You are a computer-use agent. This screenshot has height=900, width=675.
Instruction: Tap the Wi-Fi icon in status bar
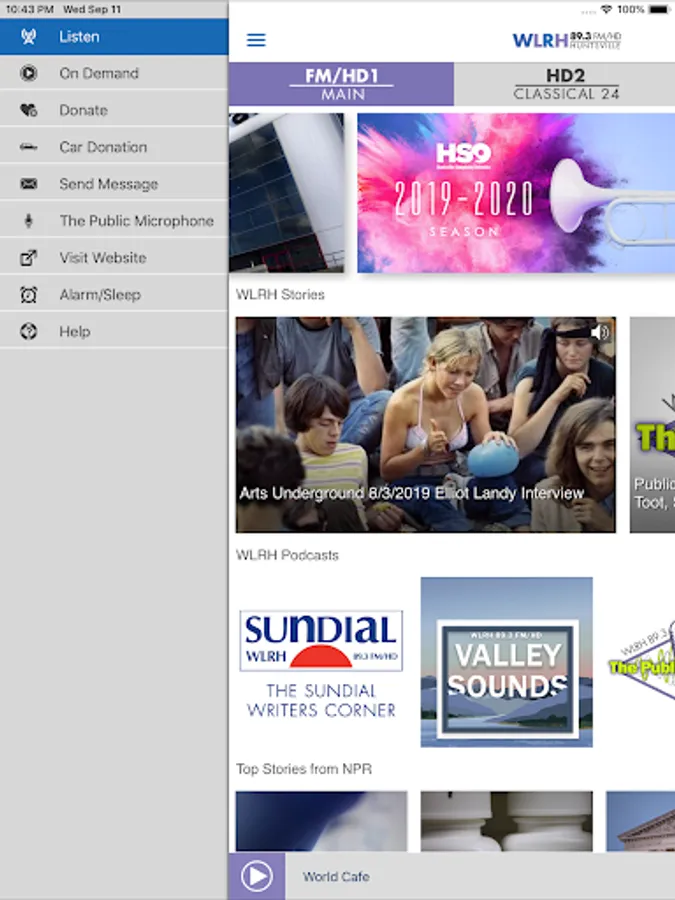point(606,9)
